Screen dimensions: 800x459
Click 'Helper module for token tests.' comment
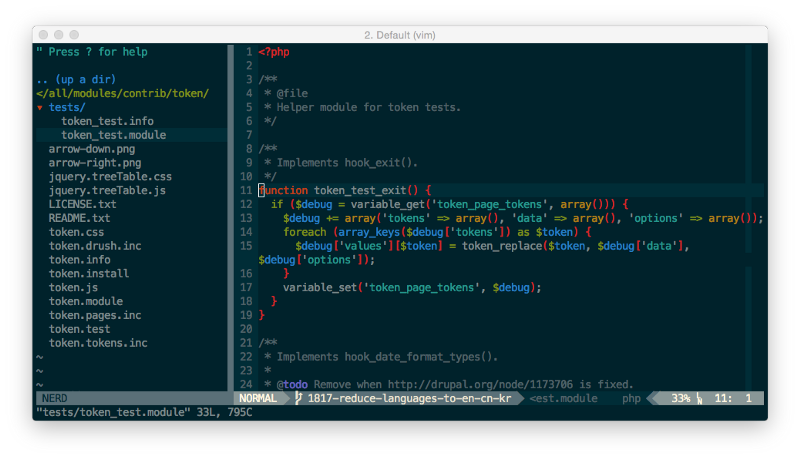tap(368, 108)
